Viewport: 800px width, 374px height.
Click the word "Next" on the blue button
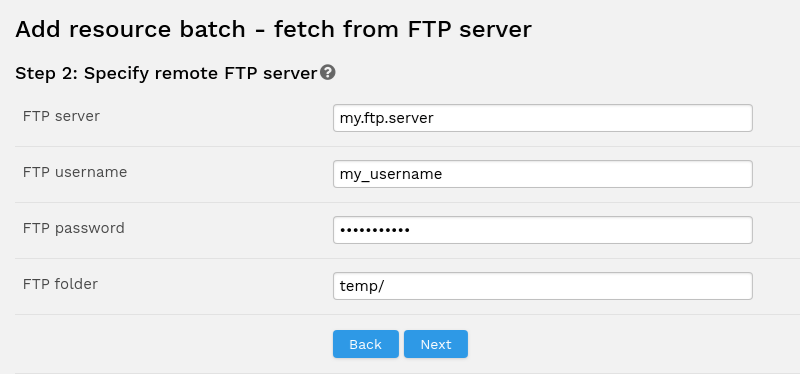pos(436,344)
